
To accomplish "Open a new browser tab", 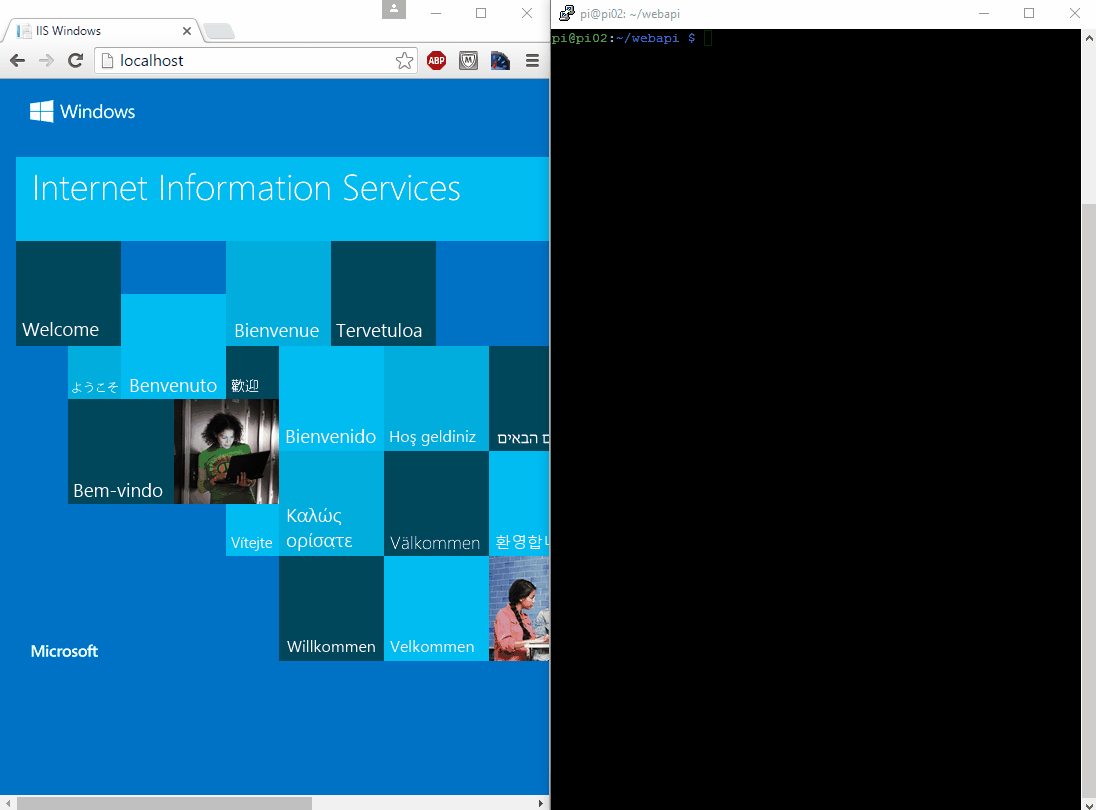I will pos(219,32).
